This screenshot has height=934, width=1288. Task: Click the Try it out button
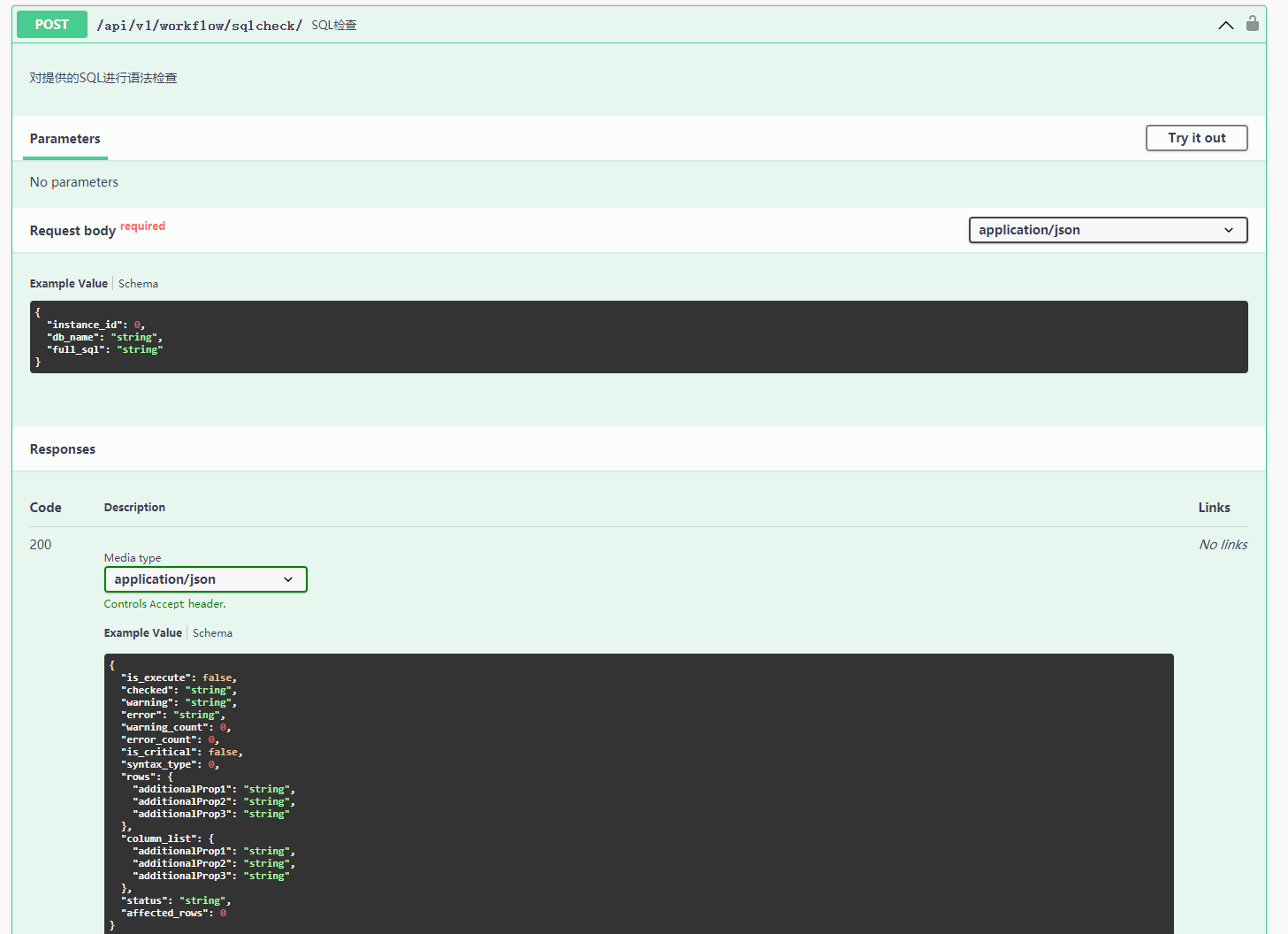click(x=1196, y=138)
